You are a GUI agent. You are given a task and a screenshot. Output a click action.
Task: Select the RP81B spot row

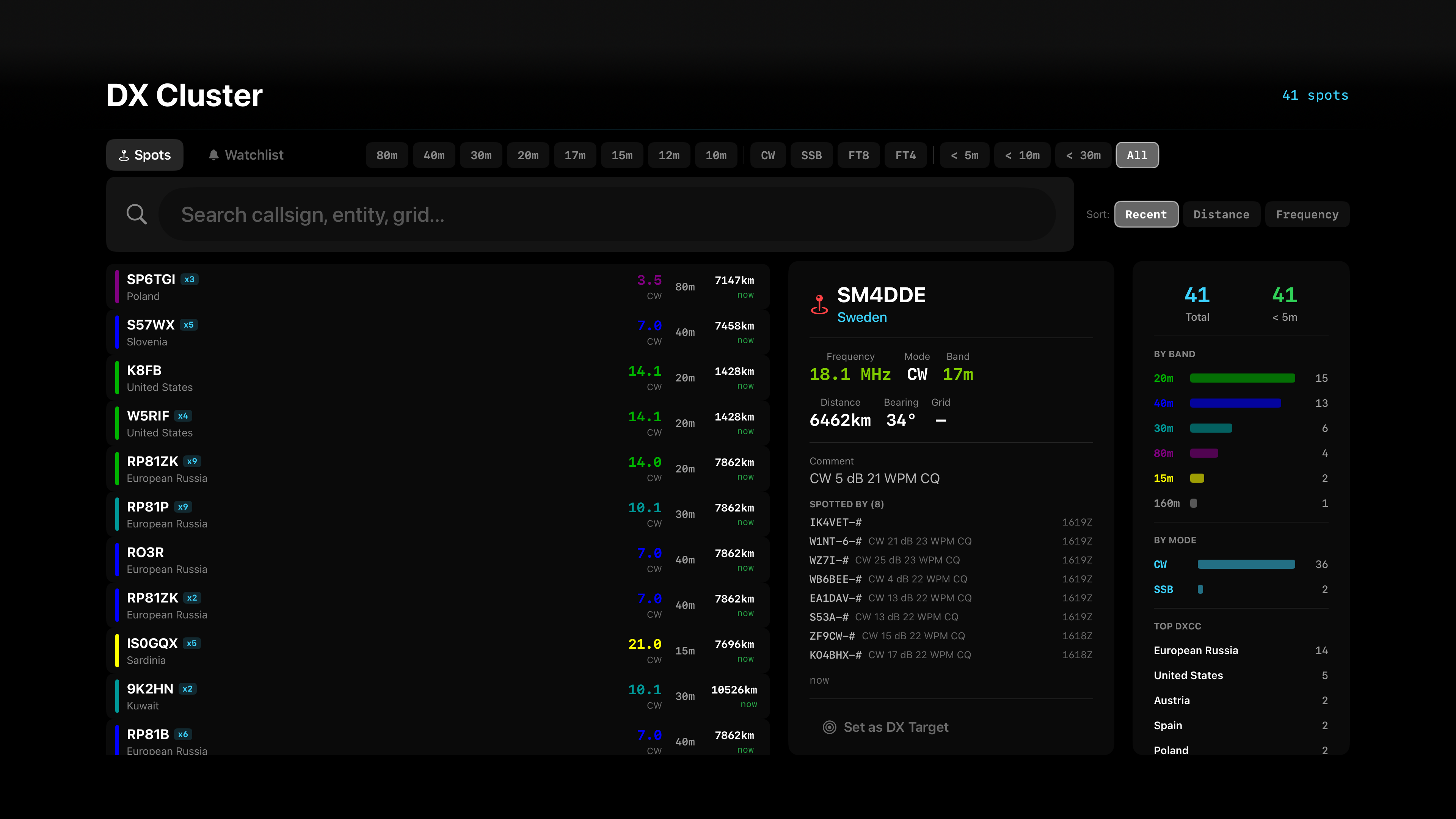coord(438,737)
